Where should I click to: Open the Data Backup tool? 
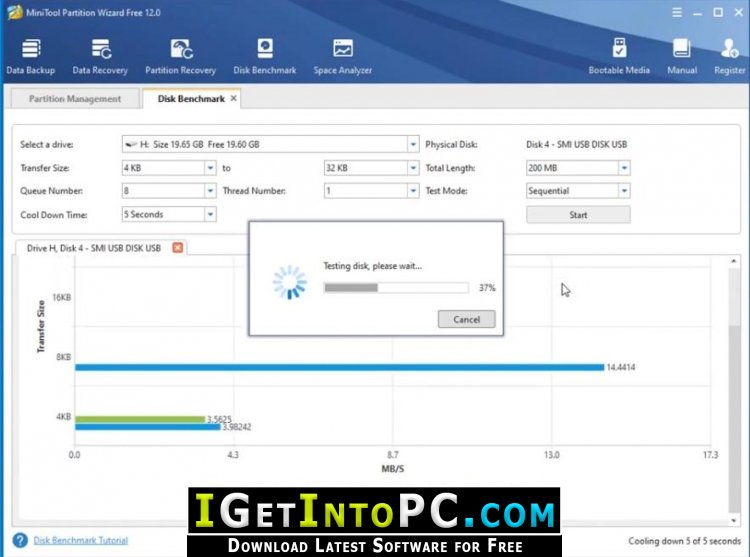(x=31, y=57)
